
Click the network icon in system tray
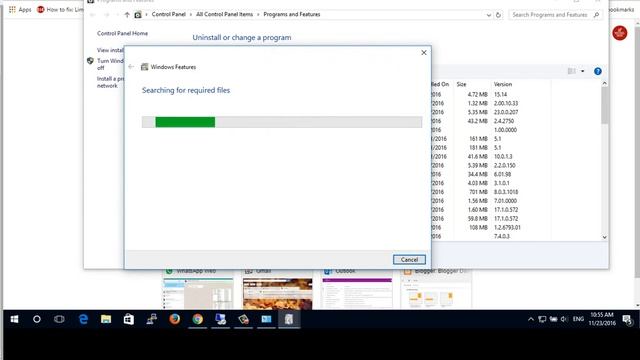click(x=542, y=319)
